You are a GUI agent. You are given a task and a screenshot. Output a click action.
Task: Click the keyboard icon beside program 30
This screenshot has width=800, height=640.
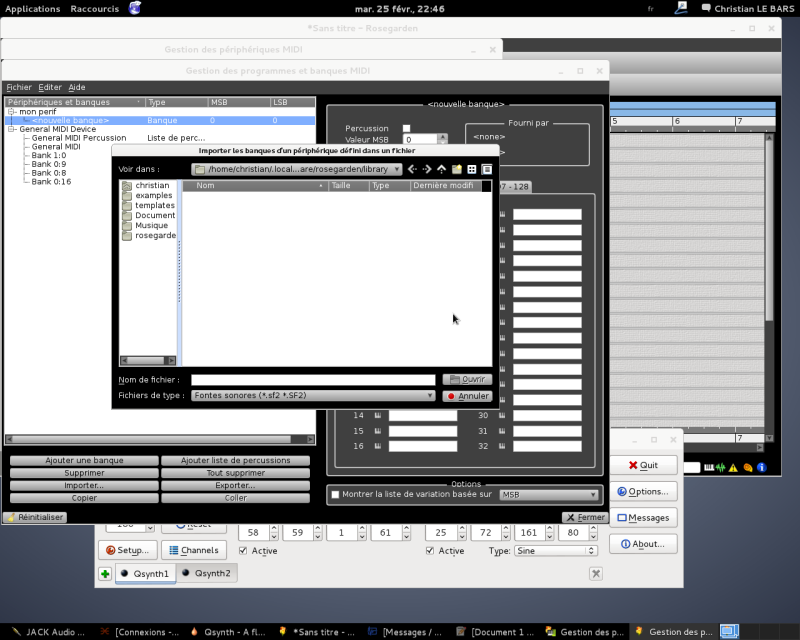[502, 415]
